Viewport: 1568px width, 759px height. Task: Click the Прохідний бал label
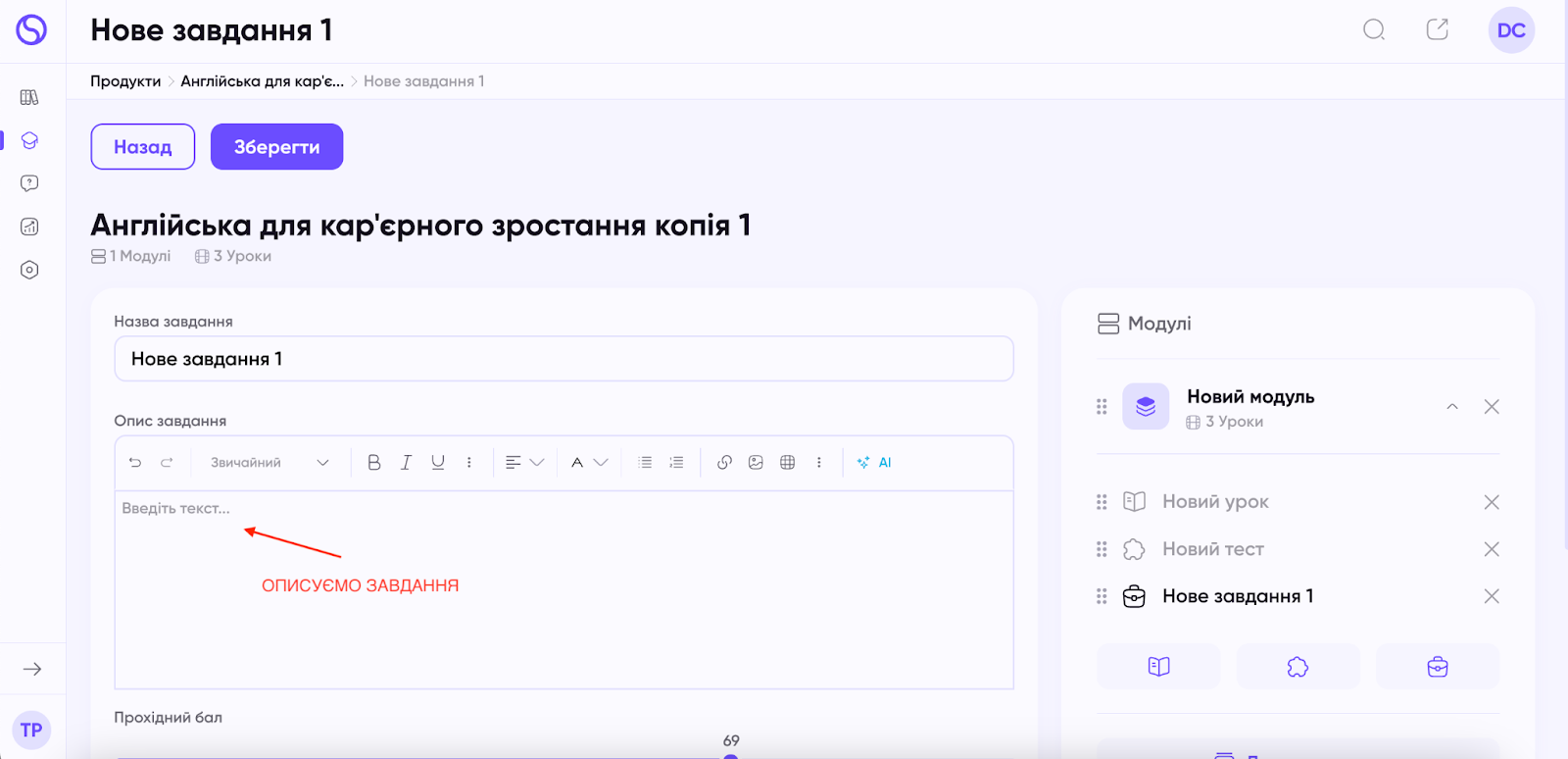(x=168, y=718)
